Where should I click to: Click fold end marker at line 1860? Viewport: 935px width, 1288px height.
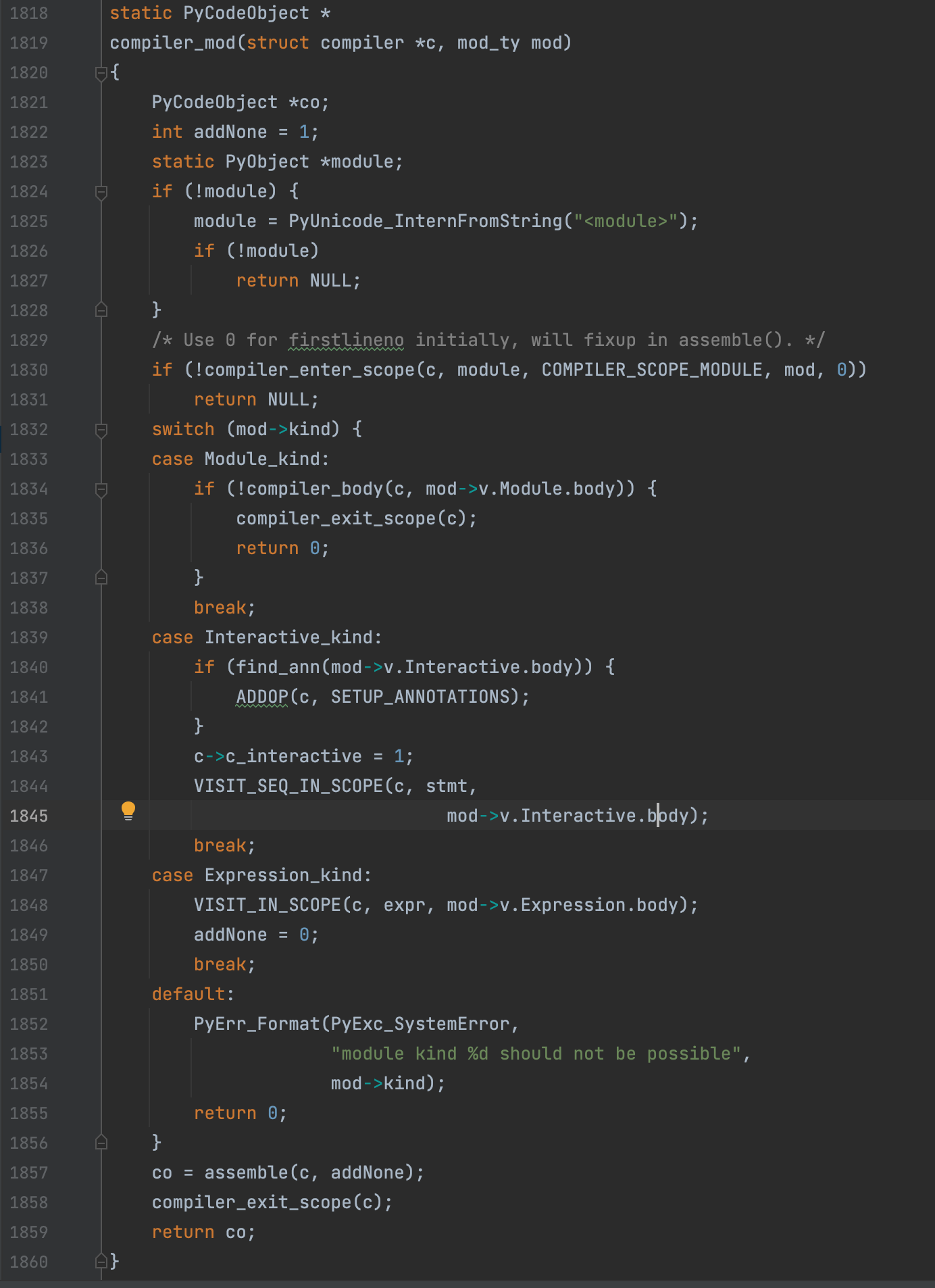[x=101, y=1262]
